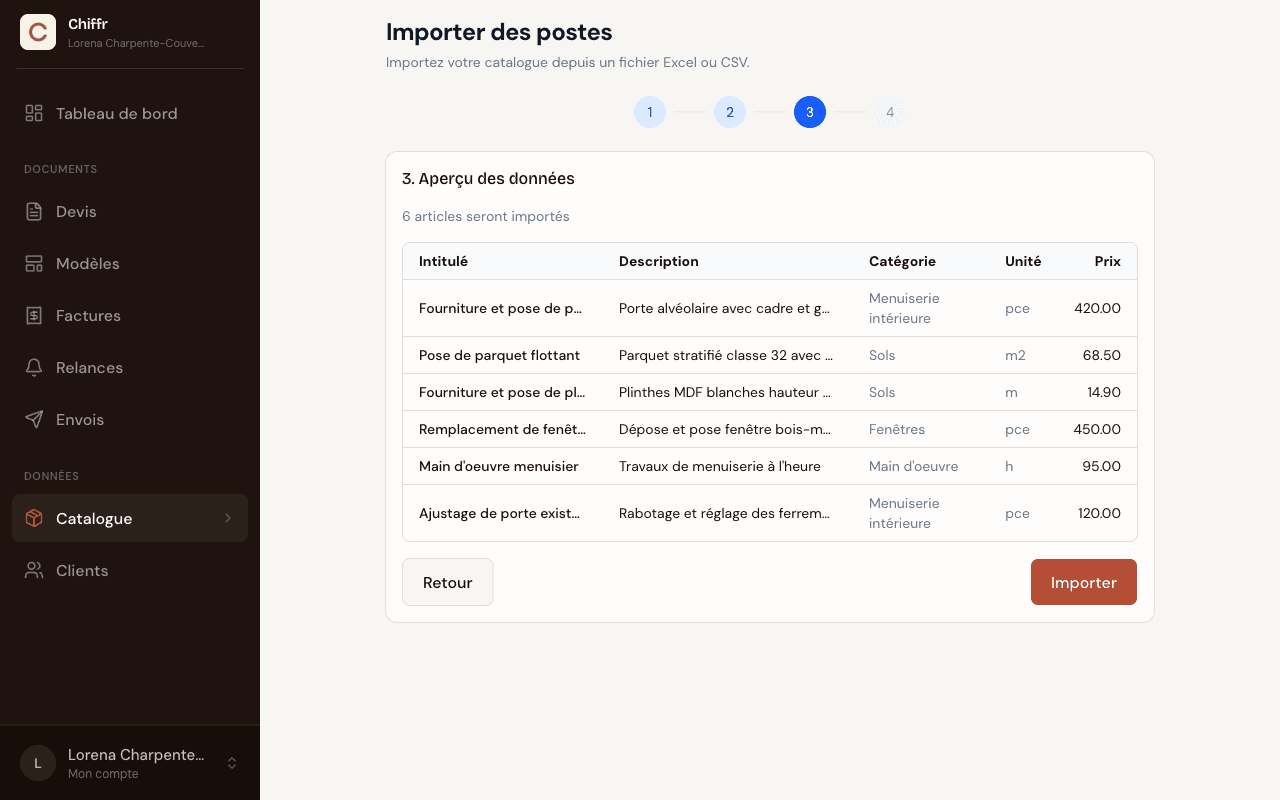Click 'Parquet stratifié classe 32' description
This screenshot has width=1280, height=800.
(727, 355)
